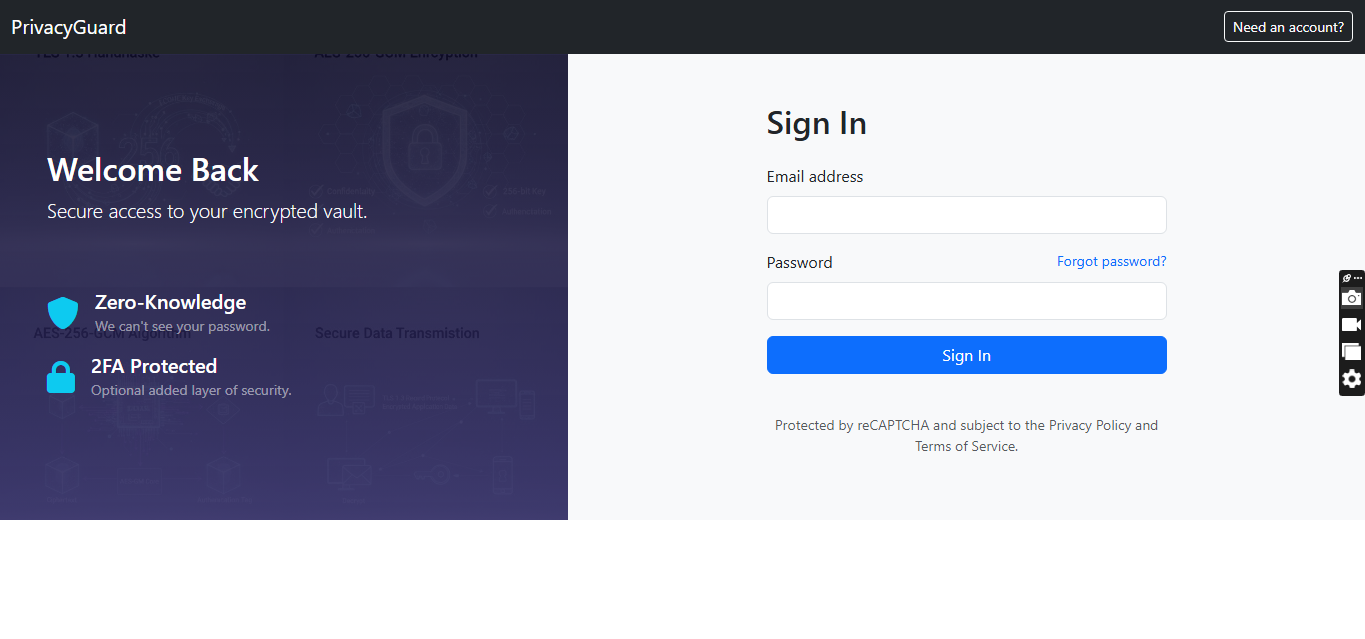This screenshot has height=639, width=1365.
Task: Click the Email address input field
Action: click(966, 215)
